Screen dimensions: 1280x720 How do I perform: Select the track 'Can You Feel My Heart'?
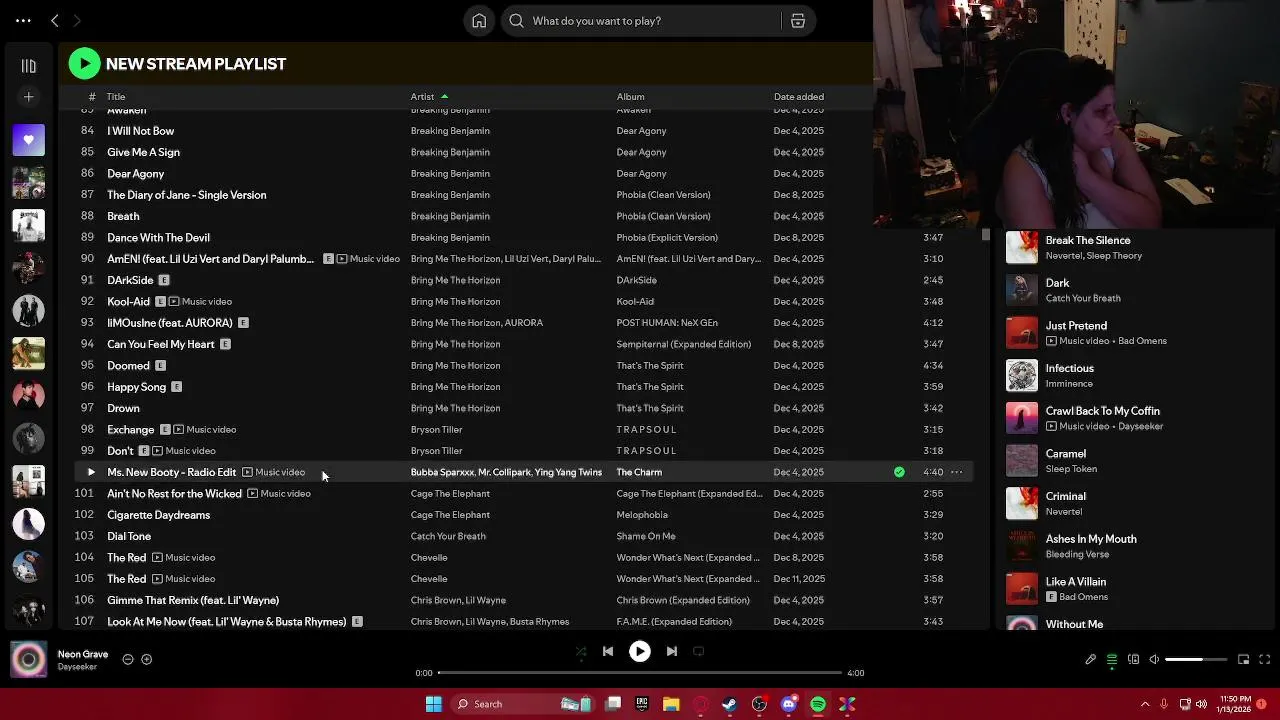click(x=160, y=344)
